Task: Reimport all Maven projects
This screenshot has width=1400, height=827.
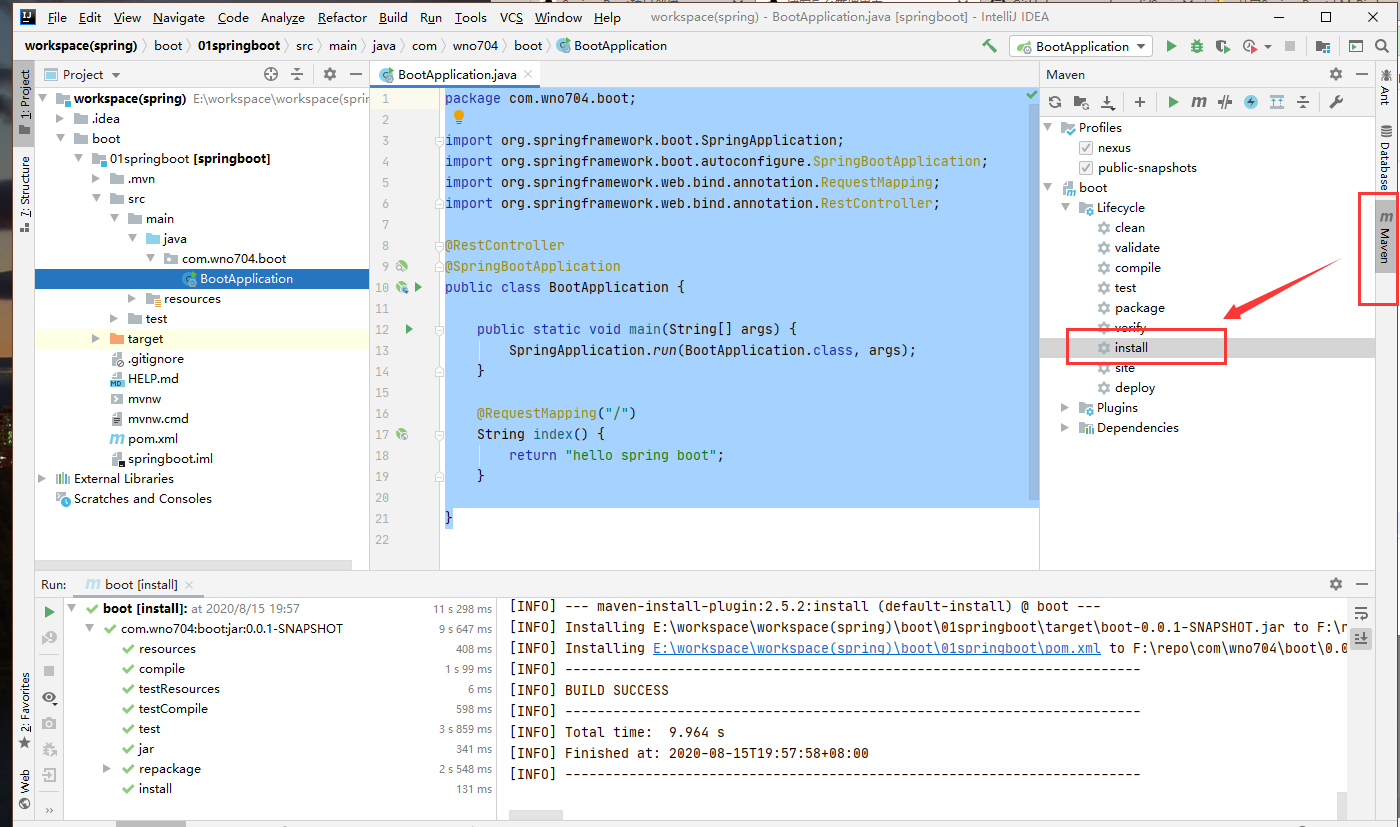Action: [1055, 102]
